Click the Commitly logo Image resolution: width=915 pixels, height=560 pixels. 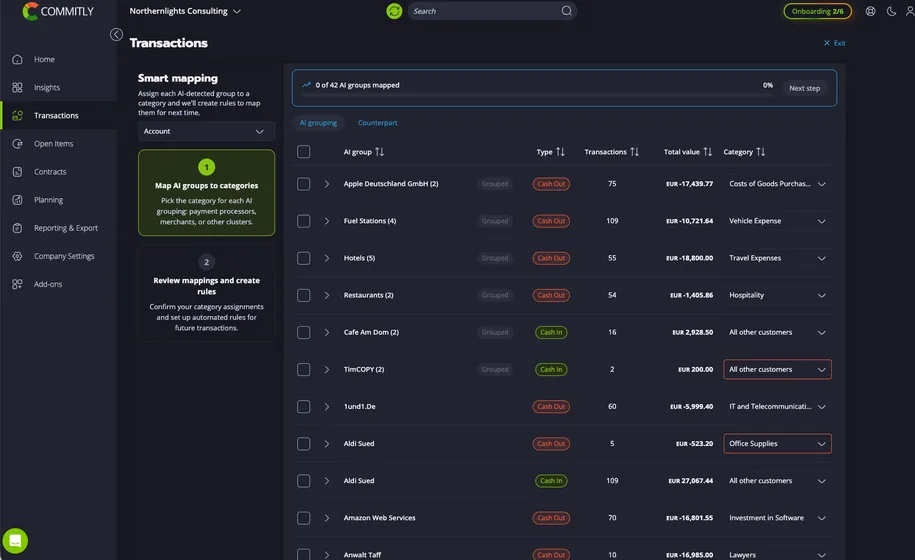(58, 11)
